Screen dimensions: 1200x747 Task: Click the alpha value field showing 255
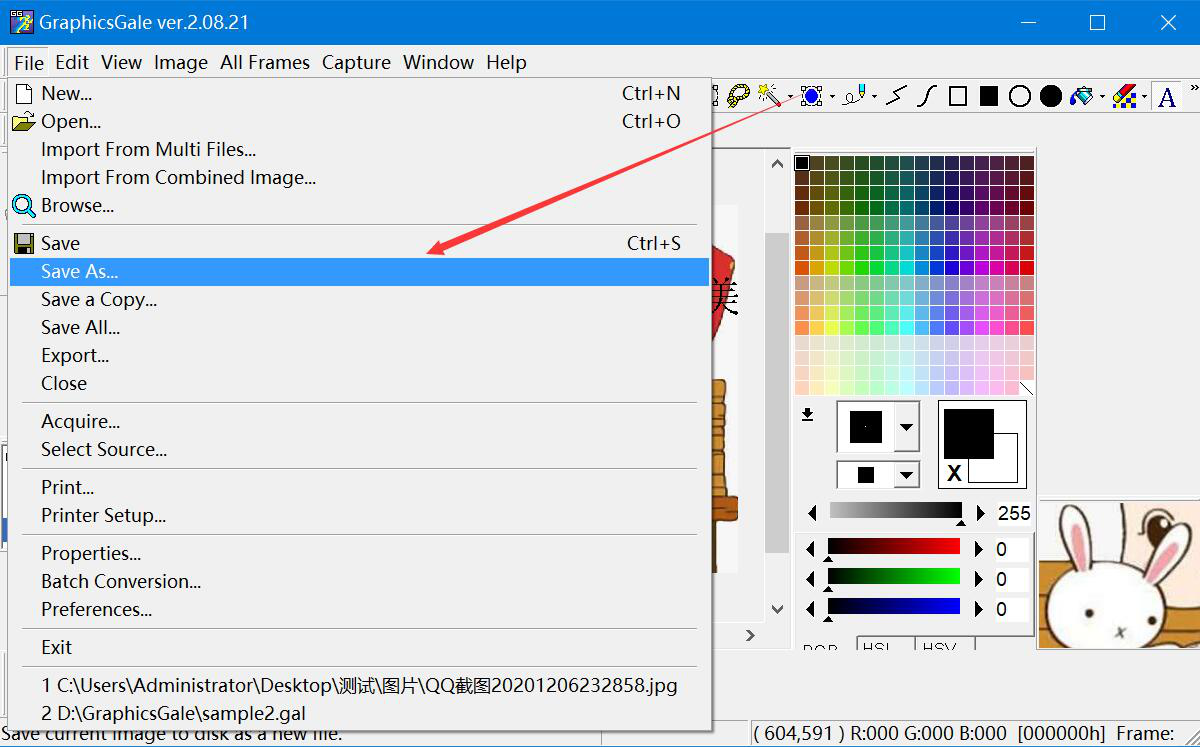1014,513
